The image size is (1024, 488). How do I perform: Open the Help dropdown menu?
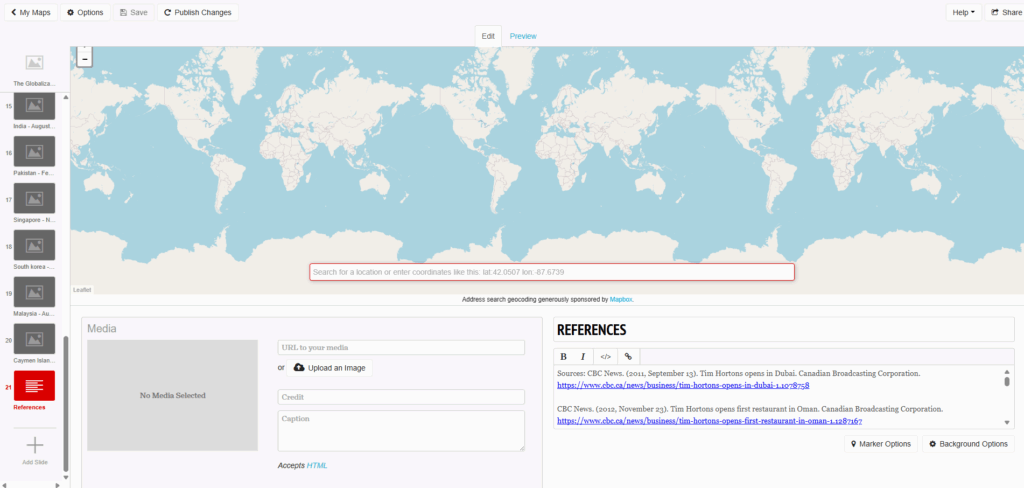963,12
